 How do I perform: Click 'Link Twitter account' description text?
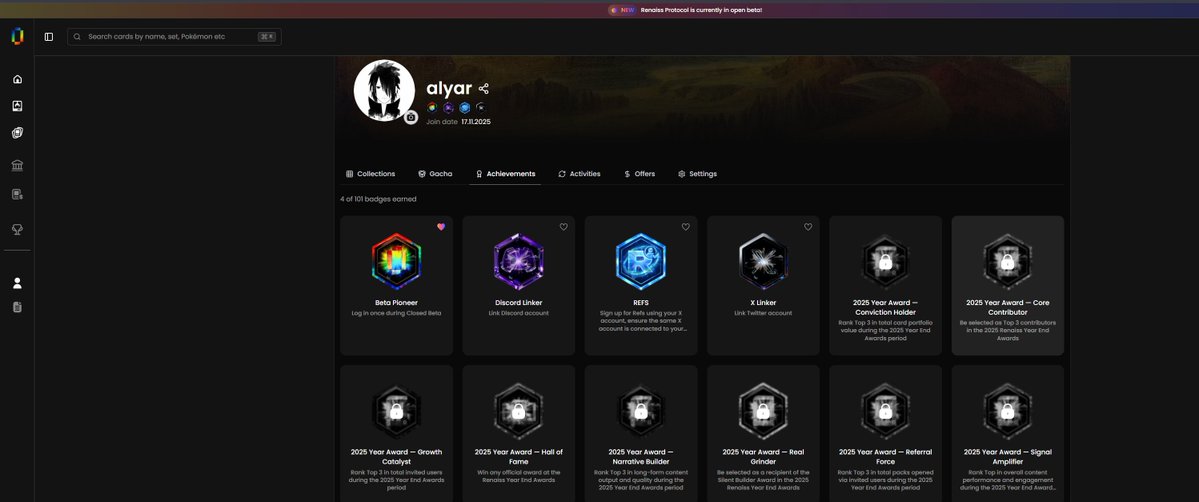(x=763, y=313)
